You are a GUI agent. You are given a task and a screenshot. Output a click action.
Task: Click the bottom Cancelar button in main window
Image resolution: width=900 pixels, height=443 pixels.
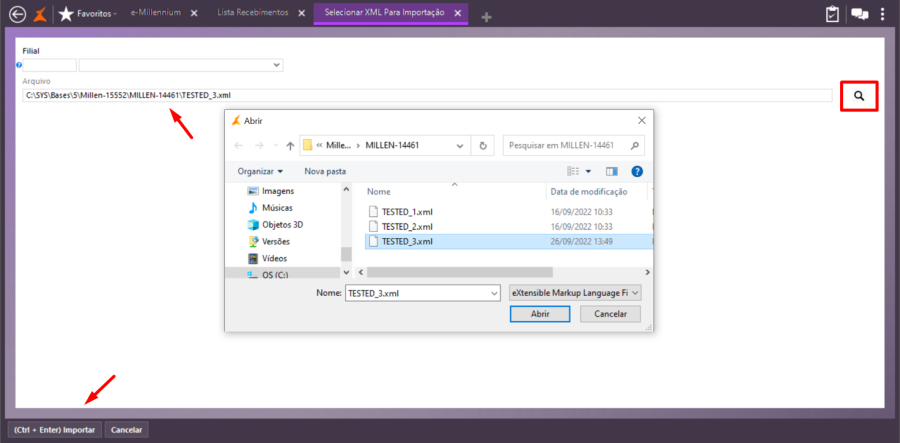pos(126,429)
